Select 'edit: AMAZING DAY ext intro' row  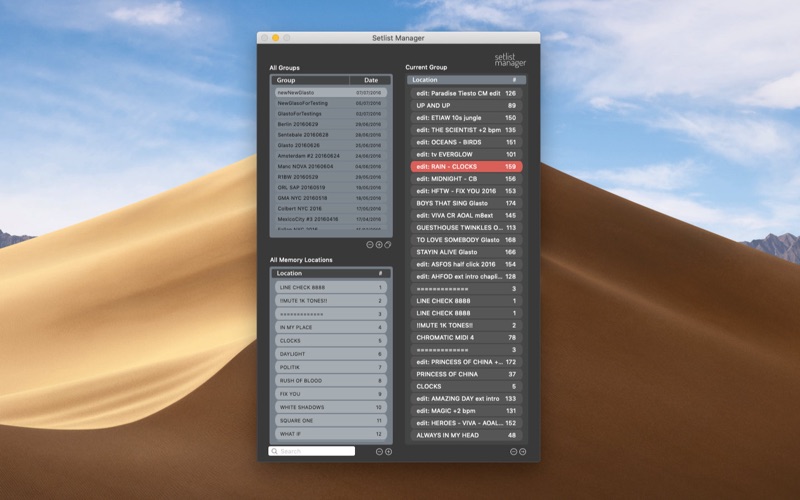coord(466,399)
